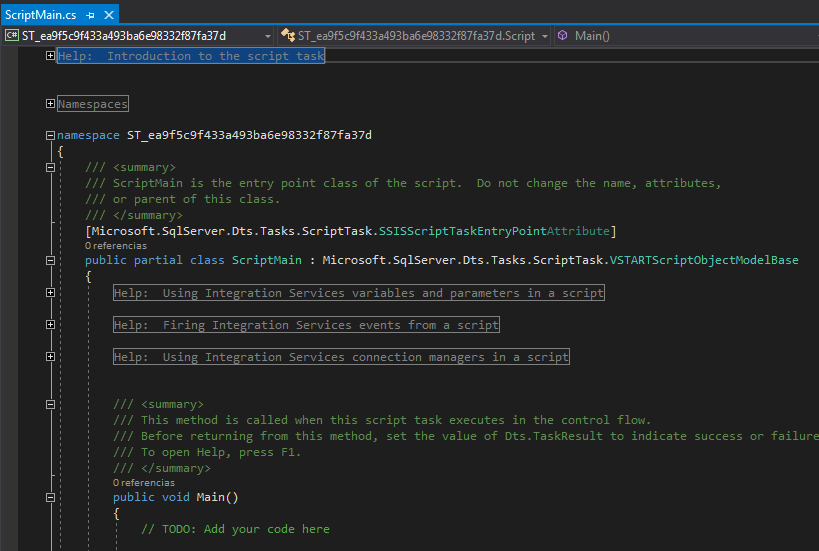Expand 'Help: Firing Integration Services events' region

coord(50,324)
